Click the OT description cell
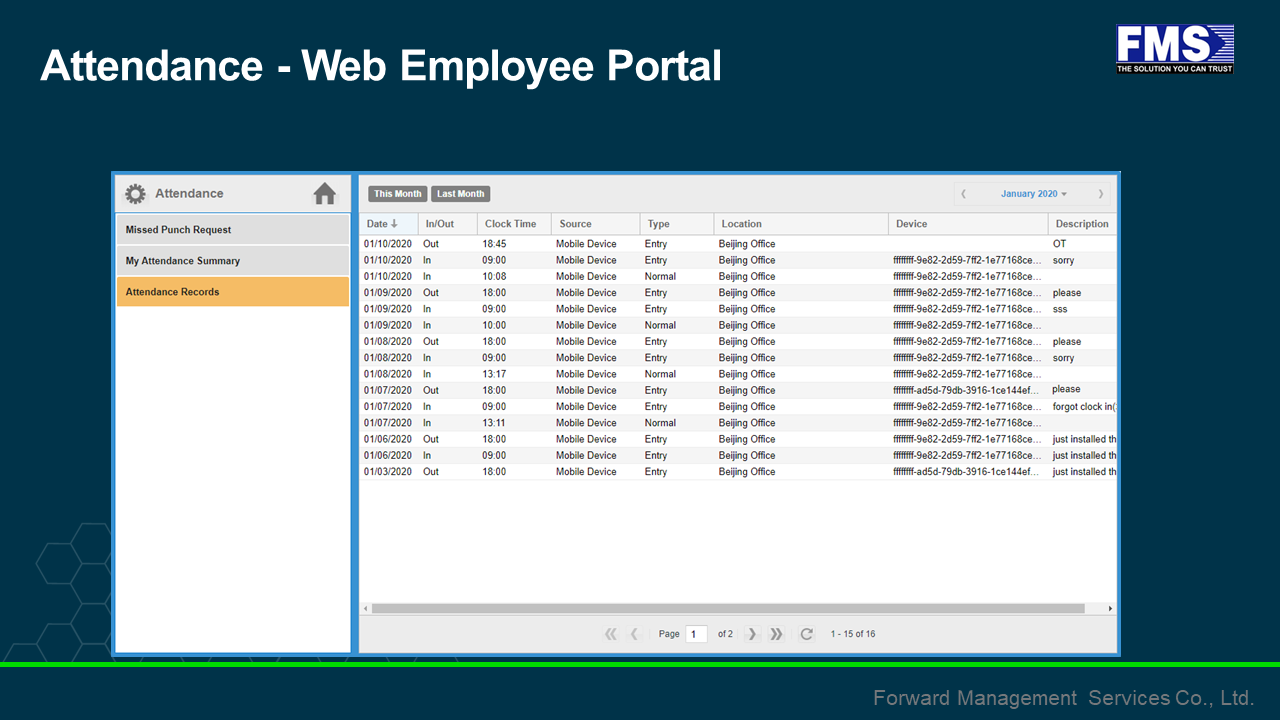 (1059, 244)
